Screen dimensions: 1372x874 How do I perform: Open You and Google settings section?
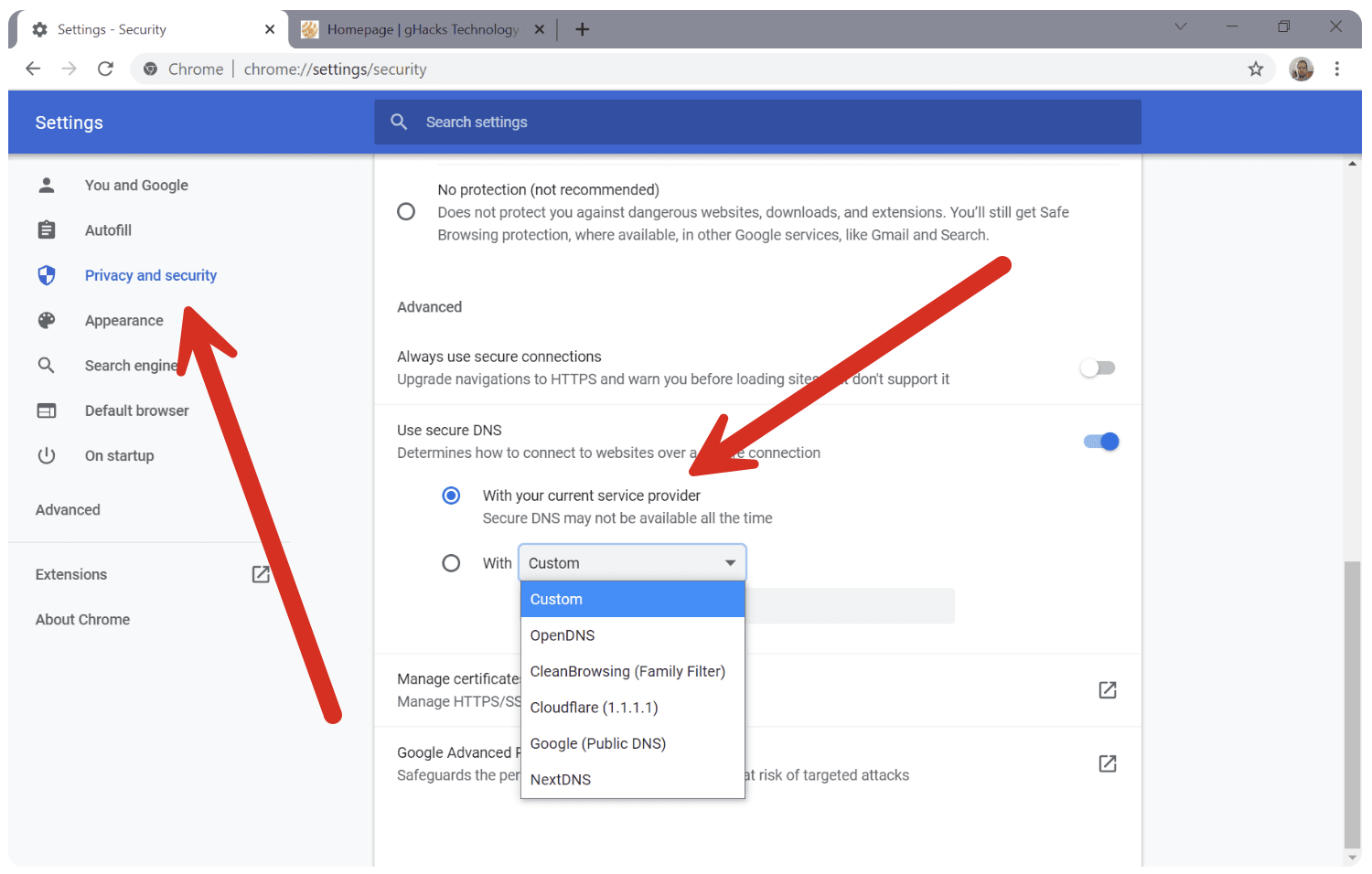(x=136, y=185)
